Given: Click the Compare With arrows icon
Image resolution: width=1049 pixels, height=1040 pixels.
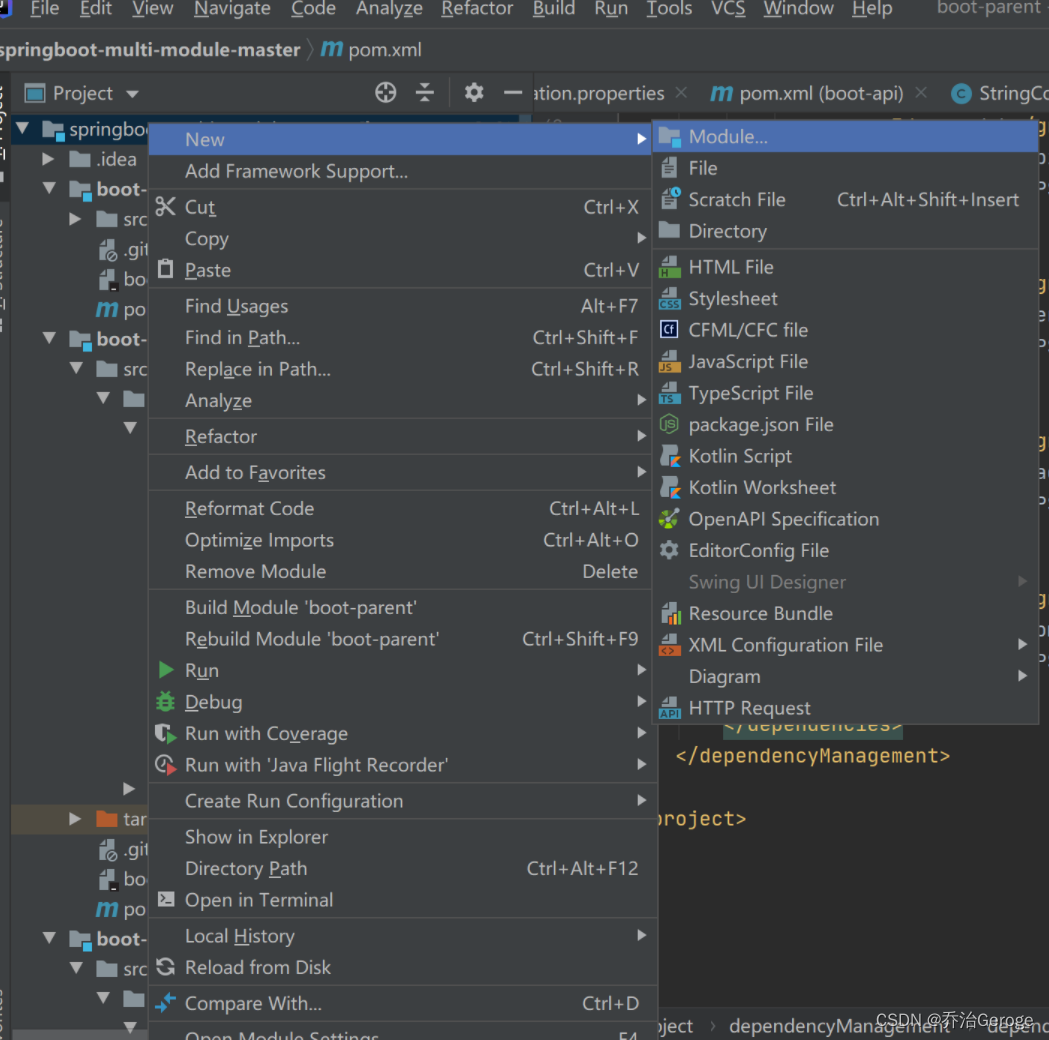Looking at the screenshot, I should pyautogui.click(x=165, y=1003).
